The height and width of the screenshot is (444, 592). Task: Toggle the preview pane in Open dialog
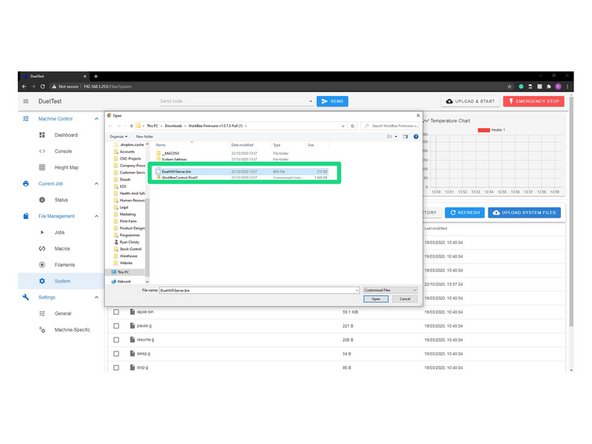[x=405, y=136]
